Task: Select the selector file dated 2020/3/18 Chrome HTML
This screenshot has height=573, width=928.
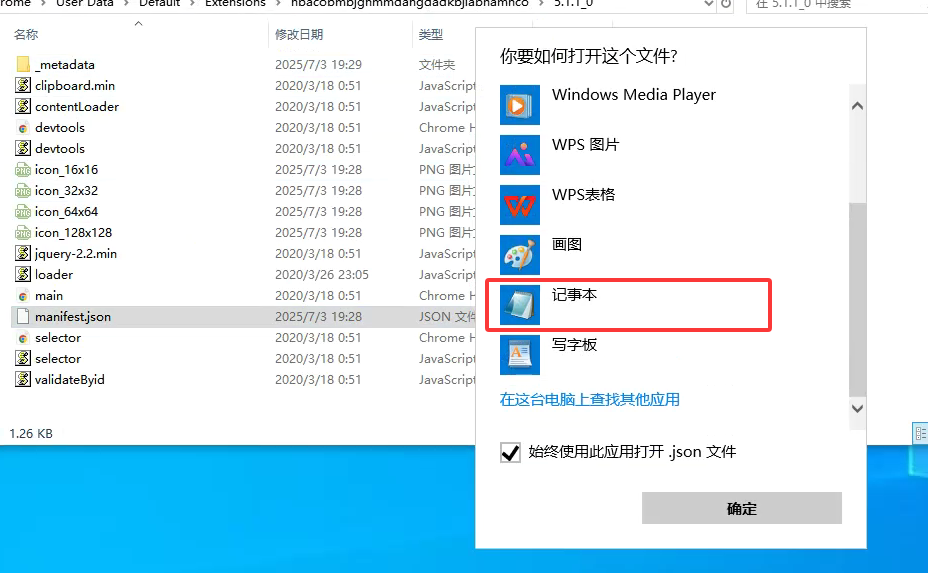Action: tap(58, 337)
